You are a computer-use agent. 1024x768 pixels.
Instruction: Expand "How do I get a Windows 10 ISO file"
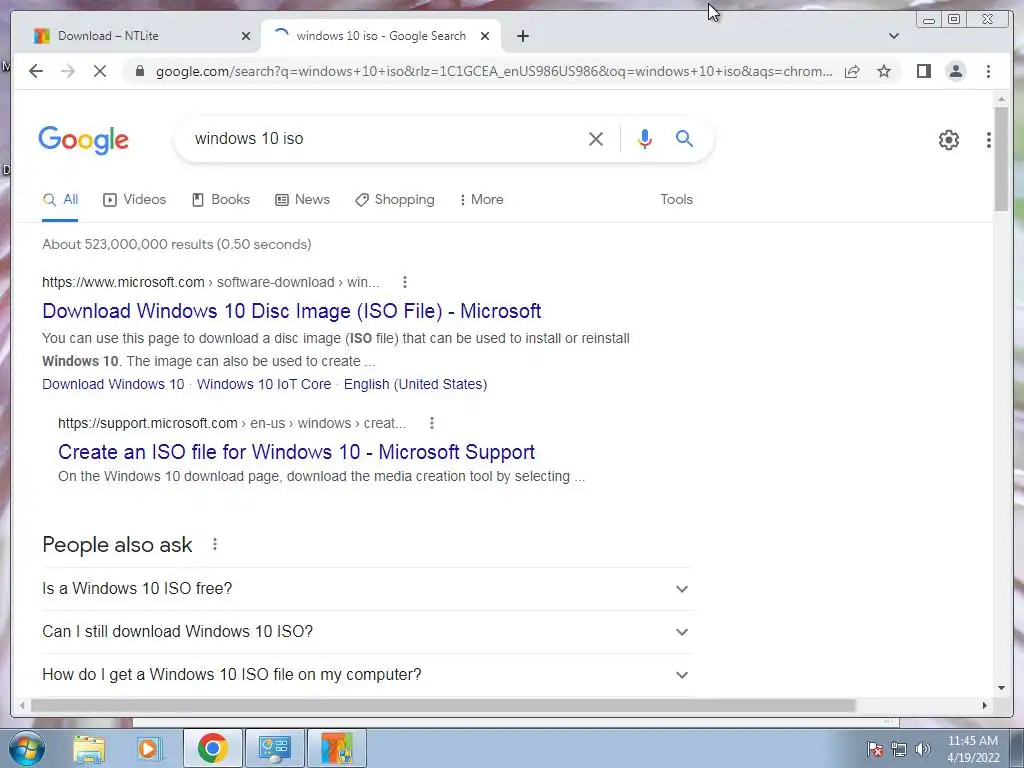point(366,675)
